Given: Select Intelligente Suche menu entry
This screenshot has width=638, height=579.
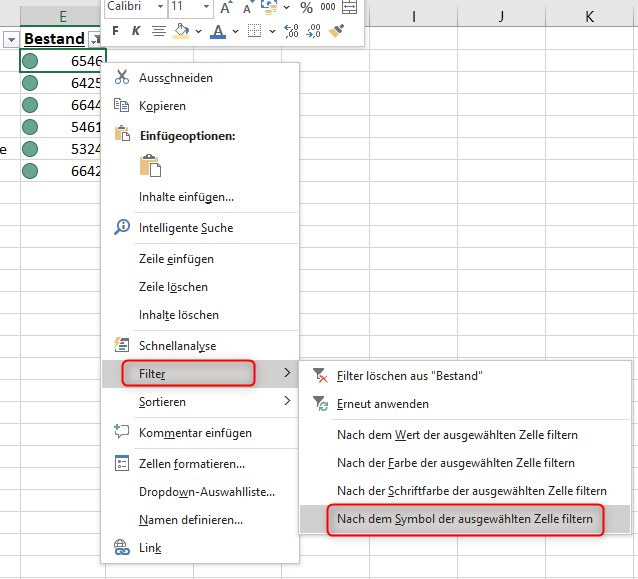Looking at the screenshot, I should [x=200, y=228].
